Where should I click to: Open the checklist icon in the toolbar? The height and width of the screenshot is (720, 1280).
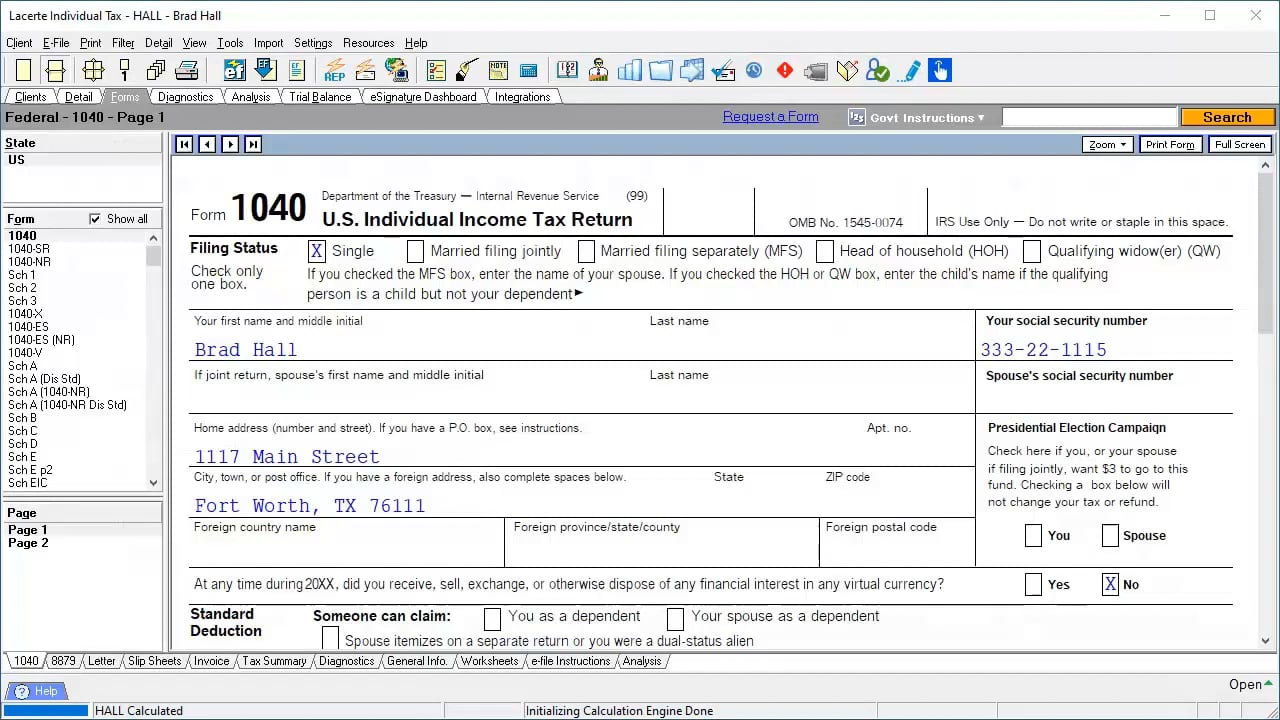point(436,70)
